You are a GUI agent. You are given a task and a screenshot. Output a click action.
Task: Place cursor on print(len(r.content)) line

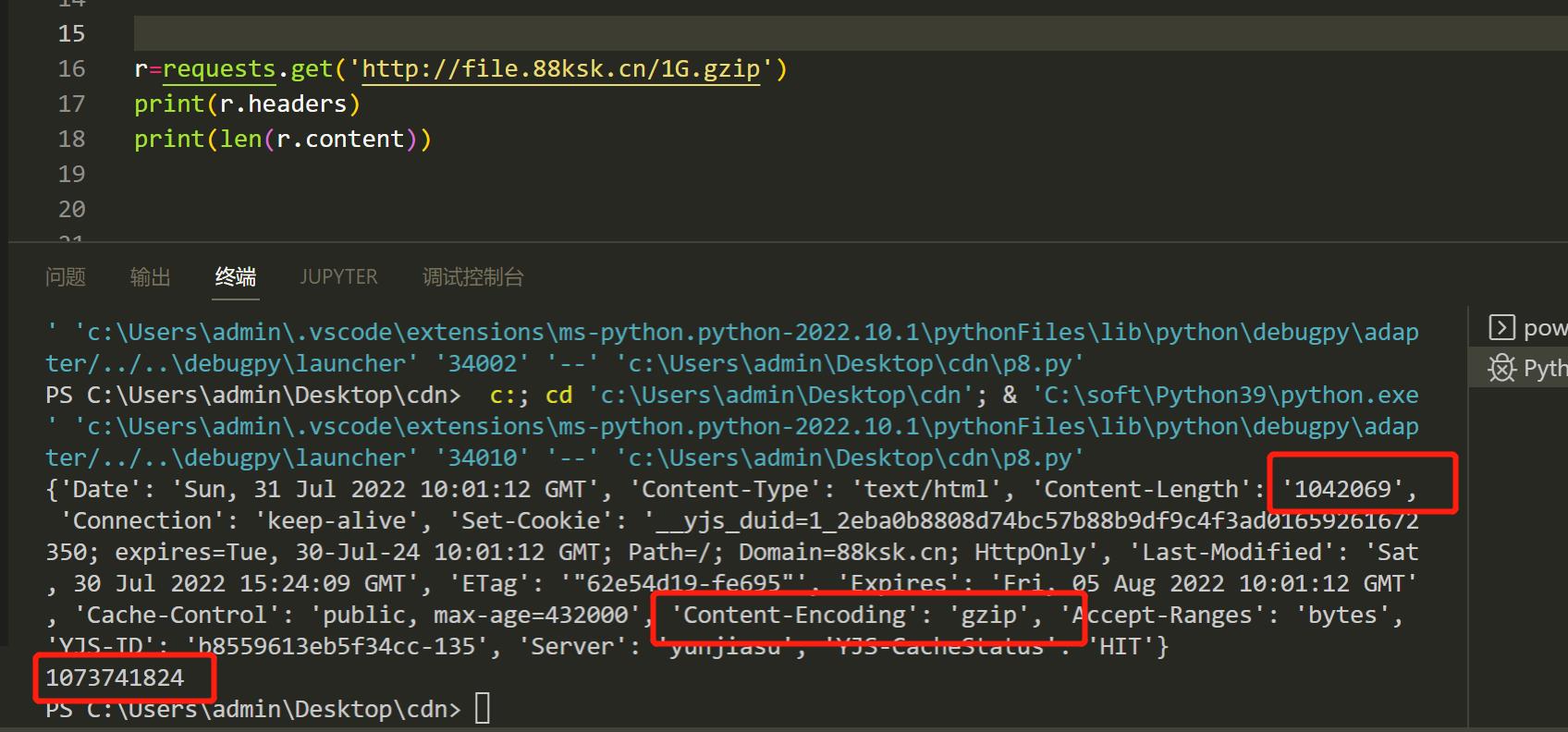283,139
